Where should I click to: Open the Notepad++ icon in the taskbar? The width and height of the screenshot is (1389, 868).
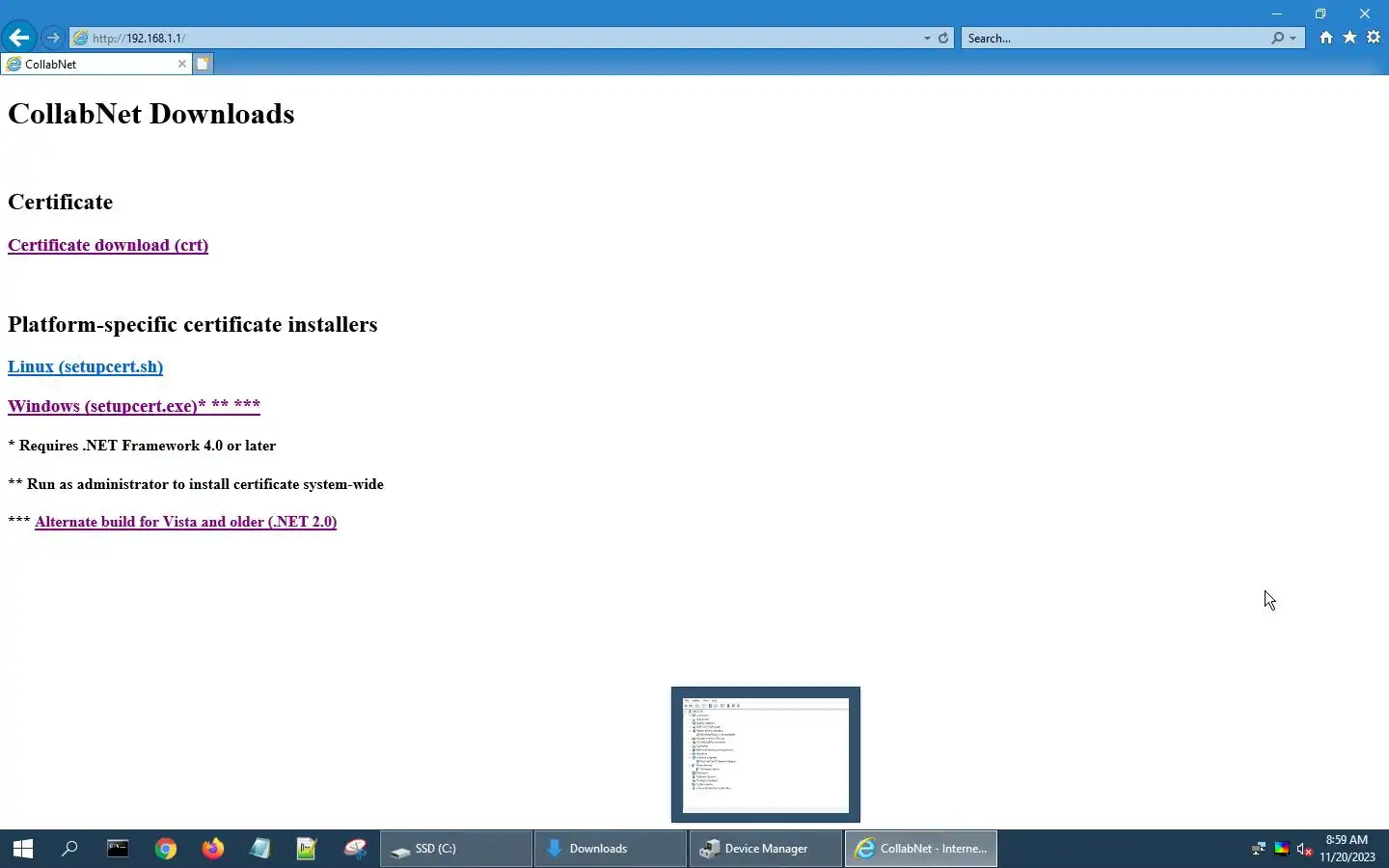click(307, 849)
